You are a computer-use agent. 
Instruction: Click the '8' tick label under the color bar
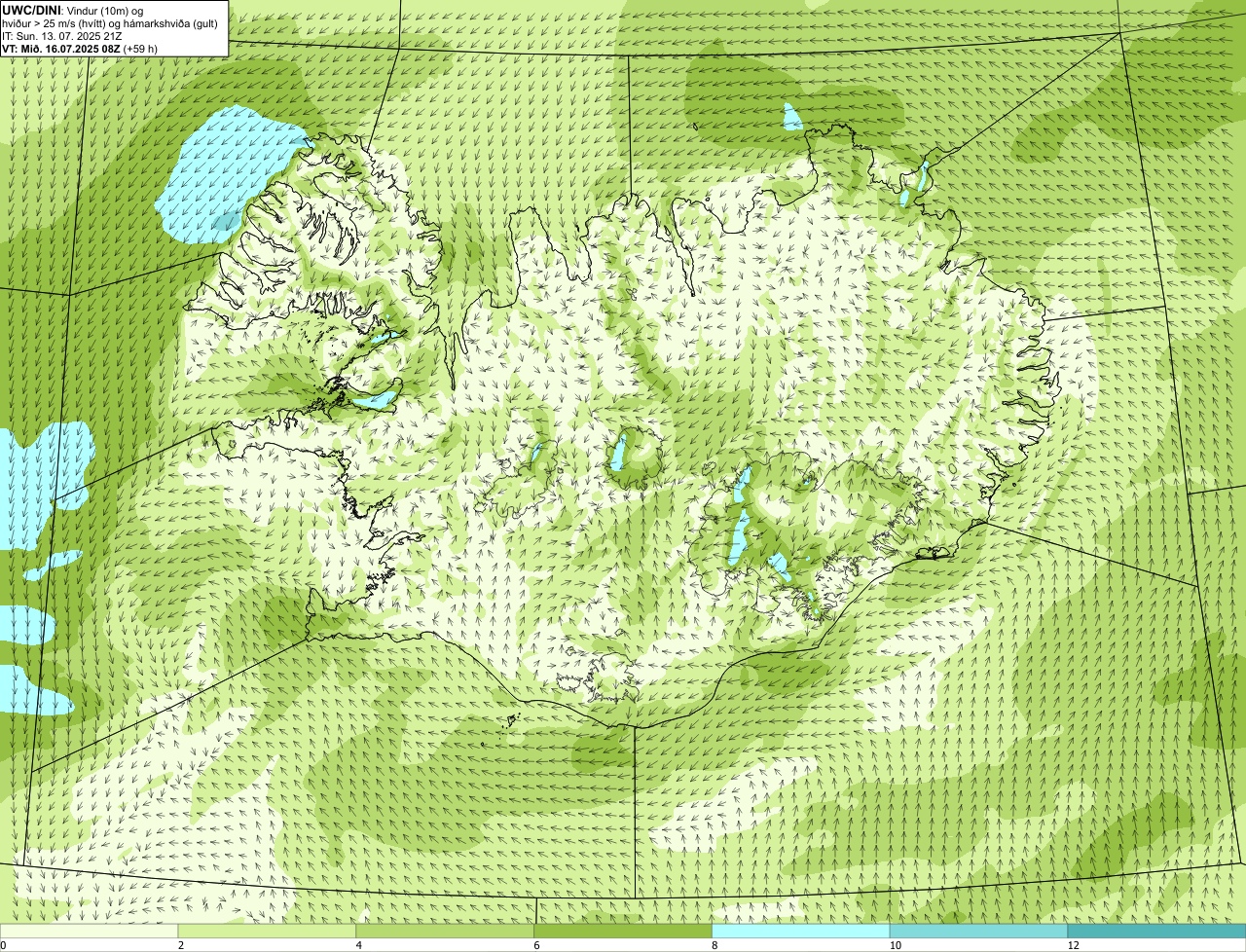[x=715, y=945]
